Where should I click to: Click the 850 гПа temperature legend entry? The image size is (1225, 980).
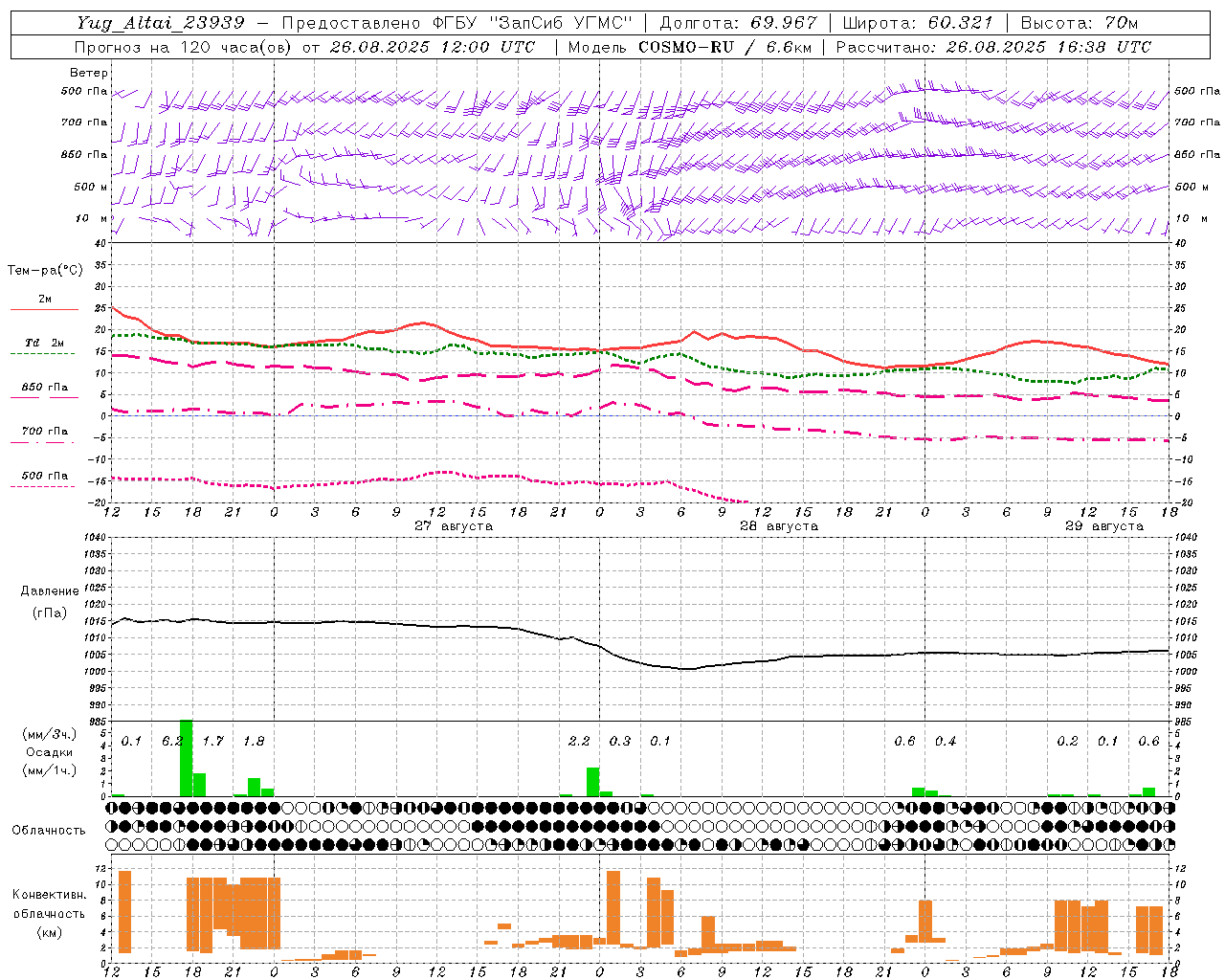[x=45, y=388]
